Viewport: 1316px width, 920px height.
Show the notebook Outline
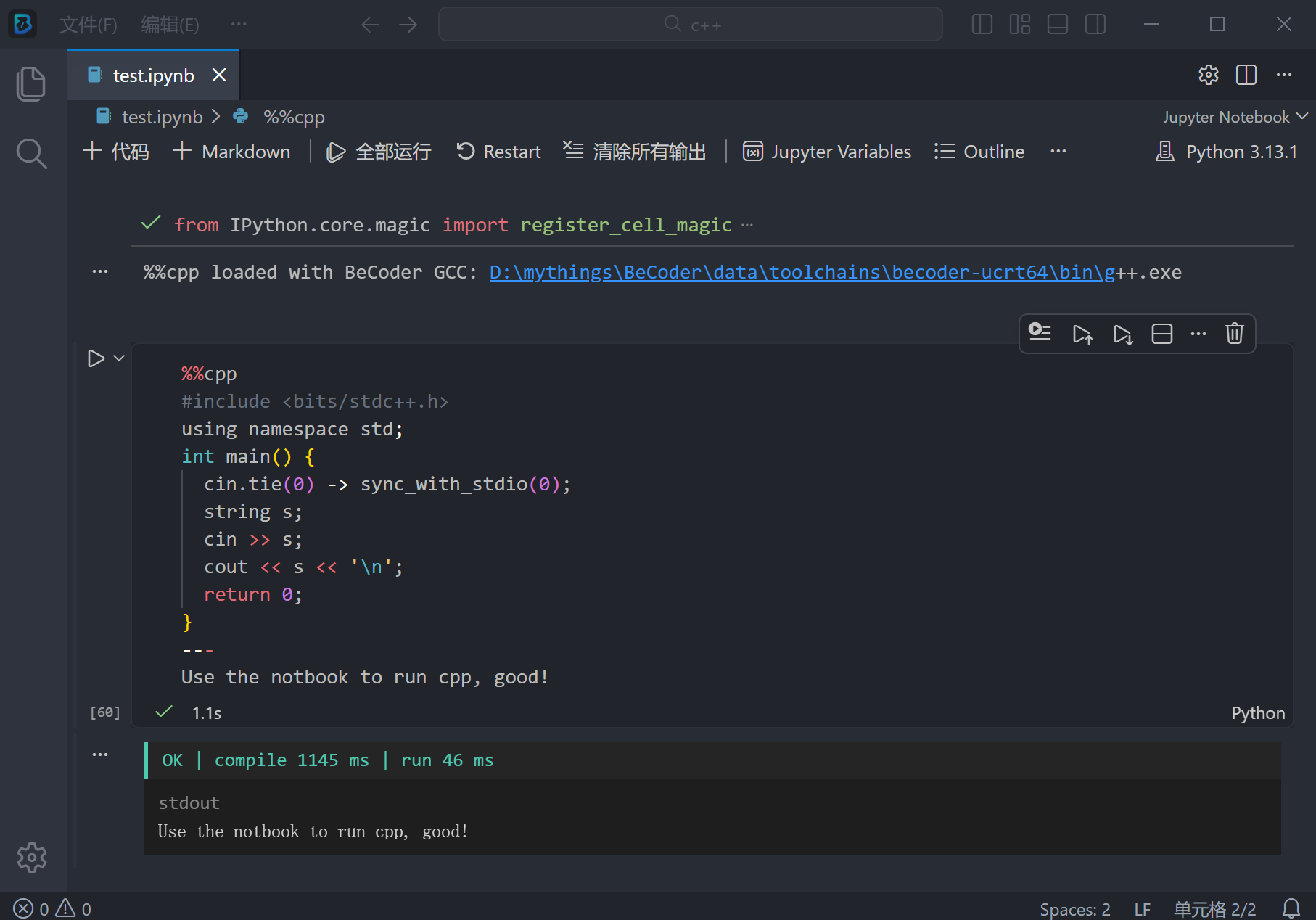[x=979, y=152]
